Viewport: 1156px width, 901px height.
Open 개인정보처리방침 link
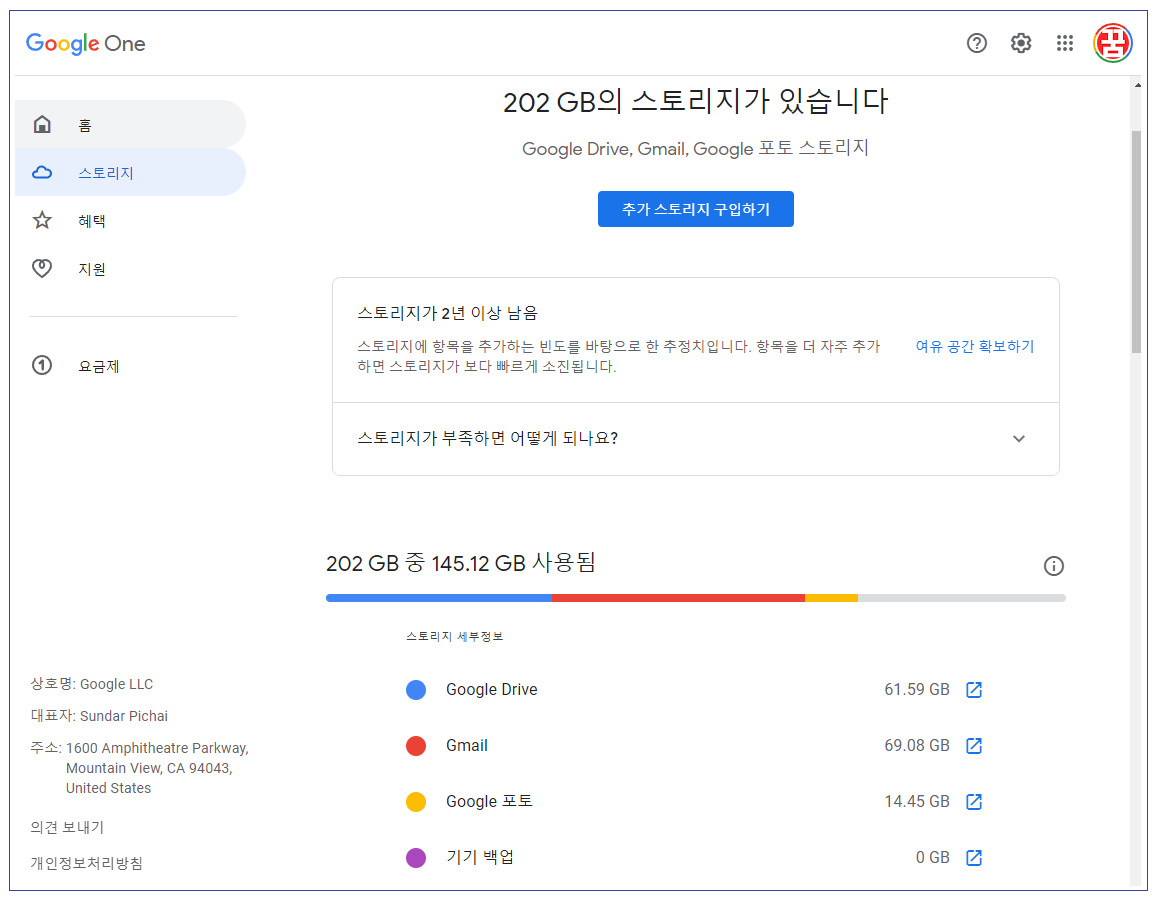tap(86, 863)
